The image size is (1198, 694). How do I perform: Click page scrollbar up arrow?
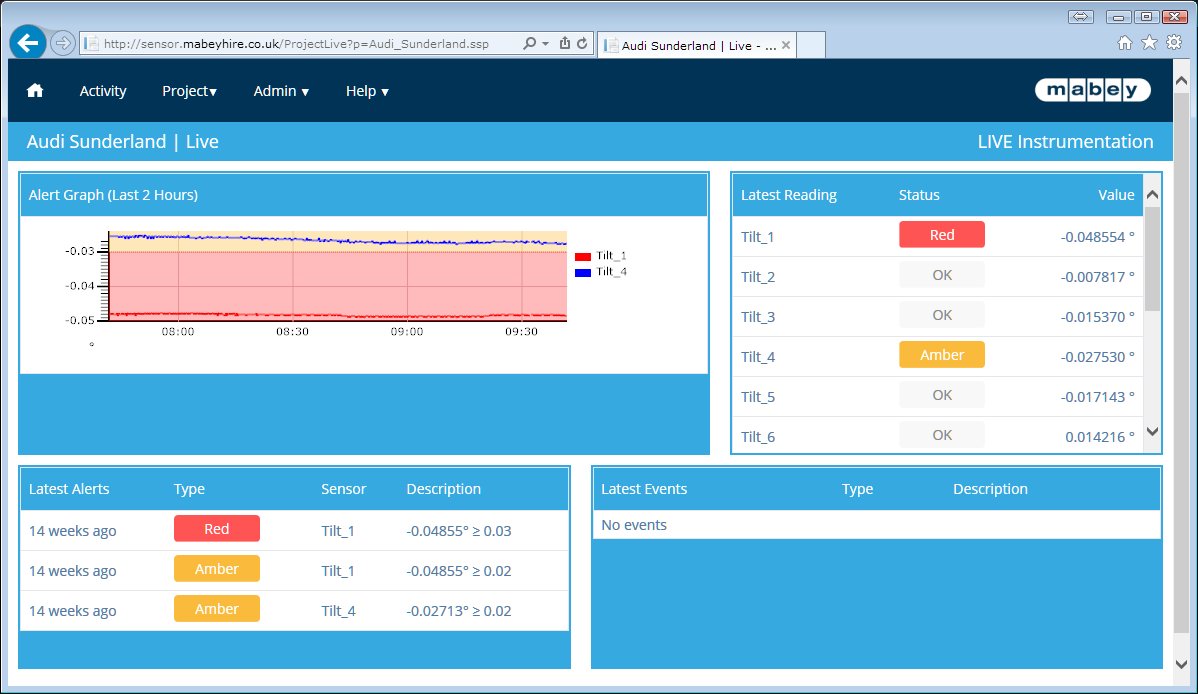click(x=1181, y=80)
